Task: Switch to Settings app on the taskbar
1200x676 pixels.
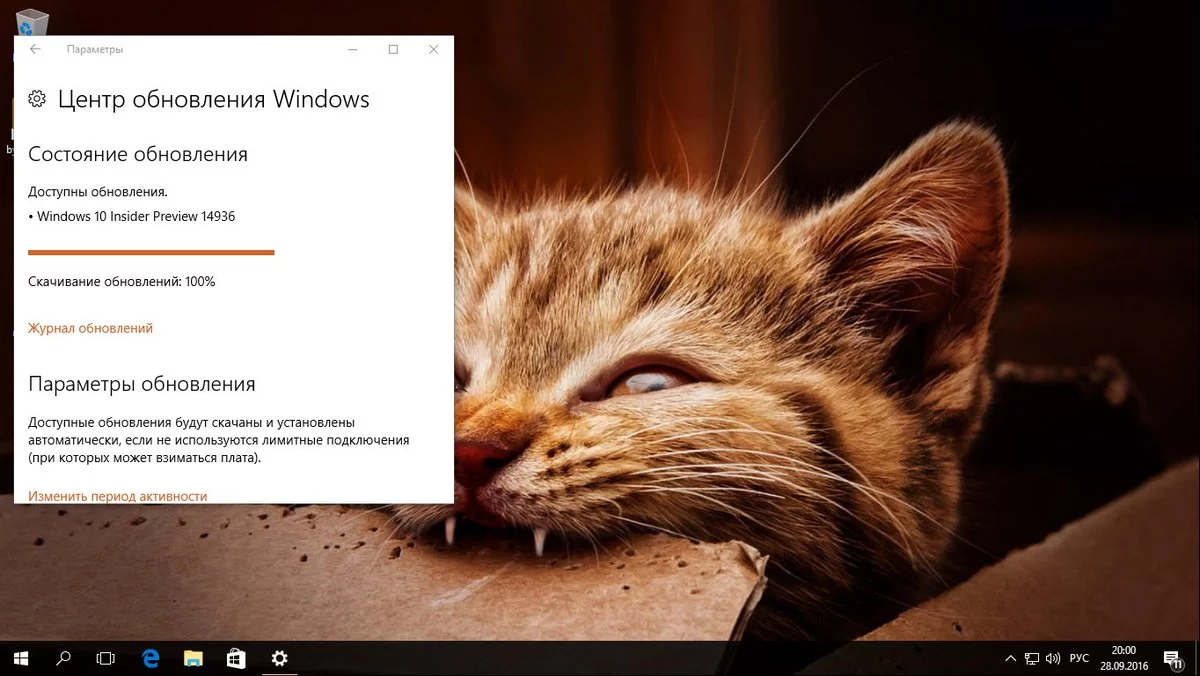Action: tap(280, 658)
